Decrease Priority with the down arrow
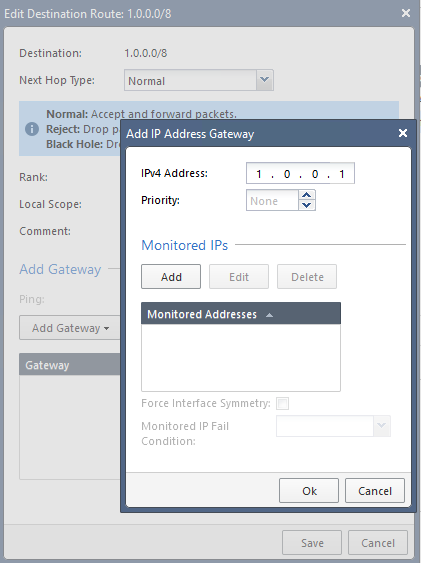 click(x=307, y=205)
